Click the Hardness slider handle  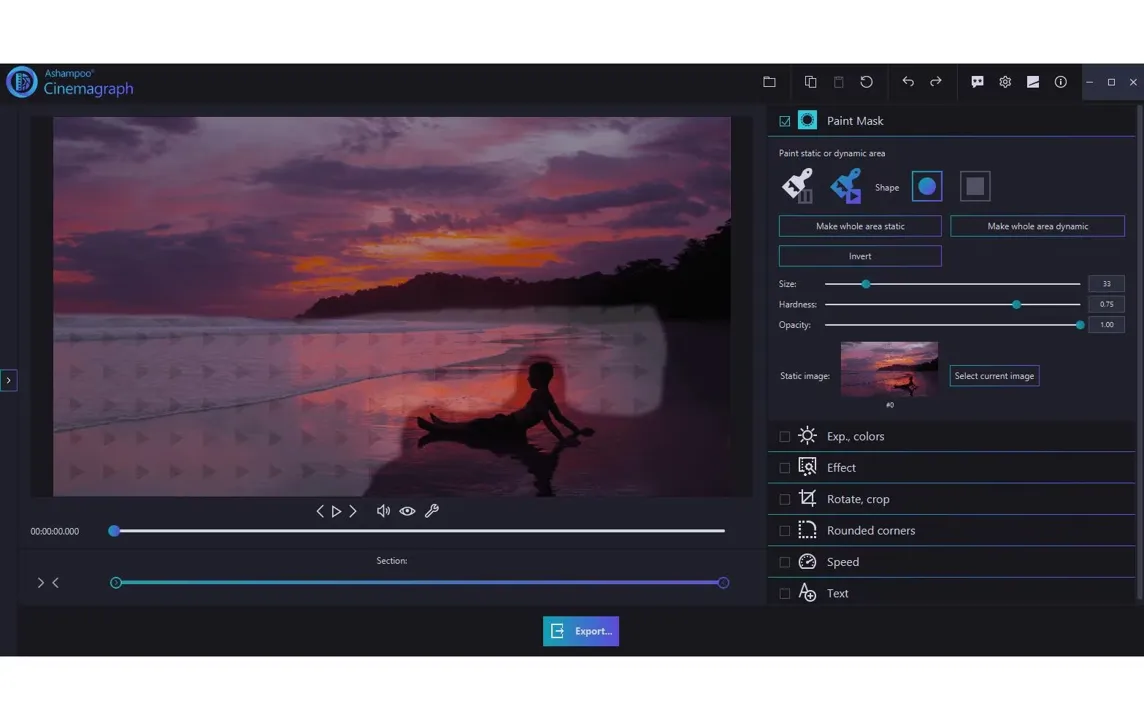(x=1016, y=304)
